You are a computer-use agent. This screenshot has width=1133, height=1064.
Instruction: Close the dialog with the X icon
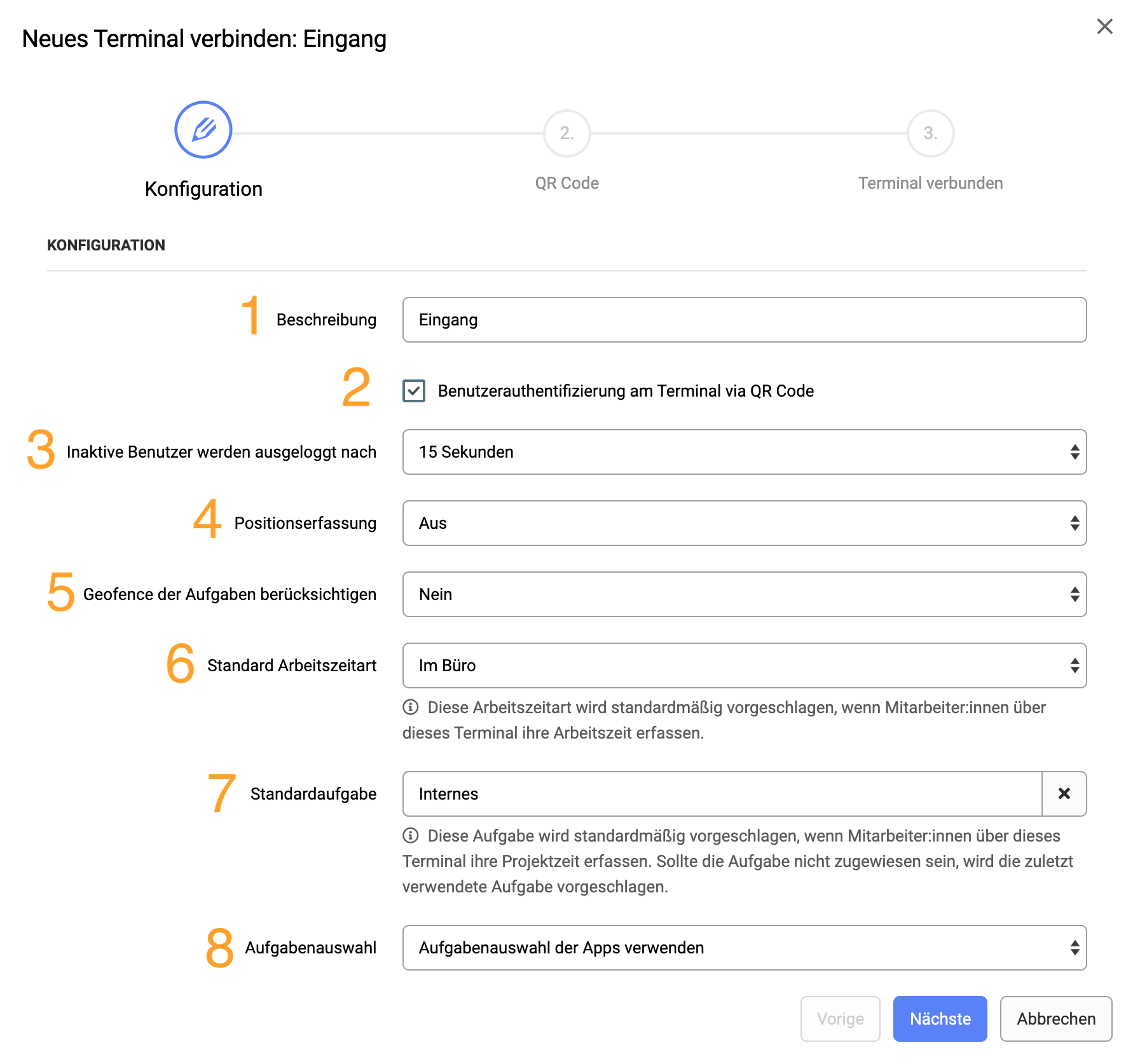coord(1104,27)
